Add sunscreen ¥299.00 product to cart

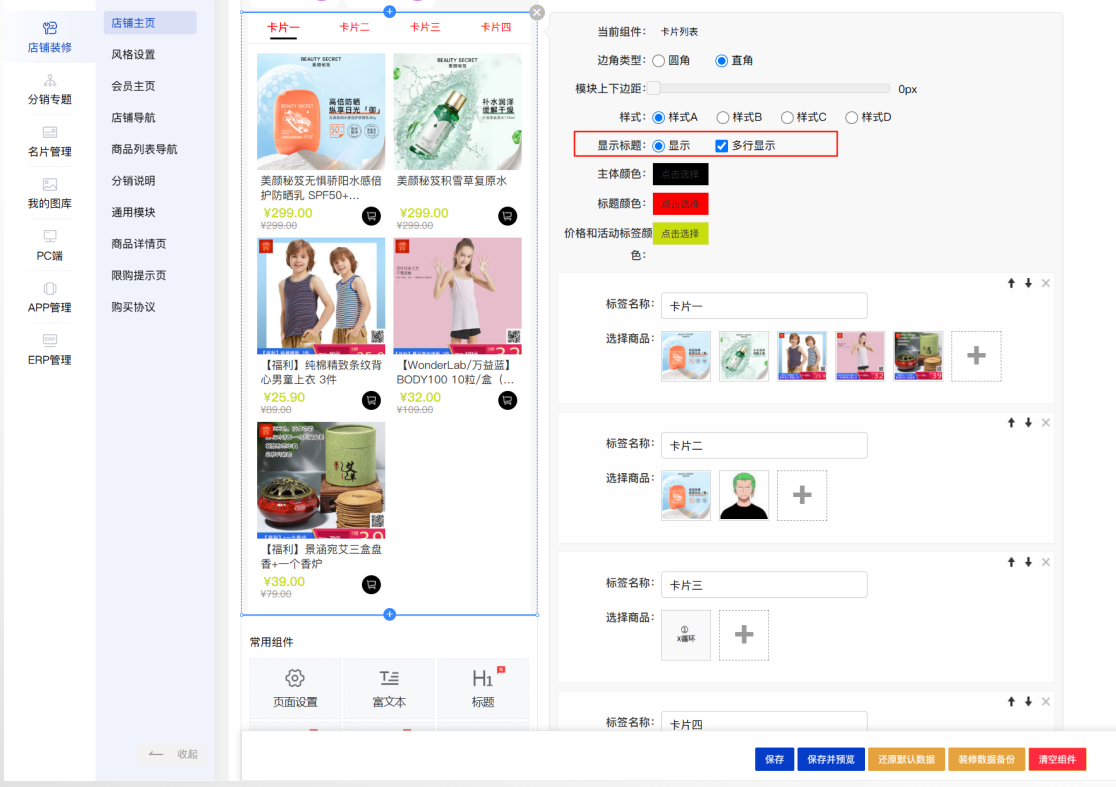pyautogui.click(x=371, y=216)
